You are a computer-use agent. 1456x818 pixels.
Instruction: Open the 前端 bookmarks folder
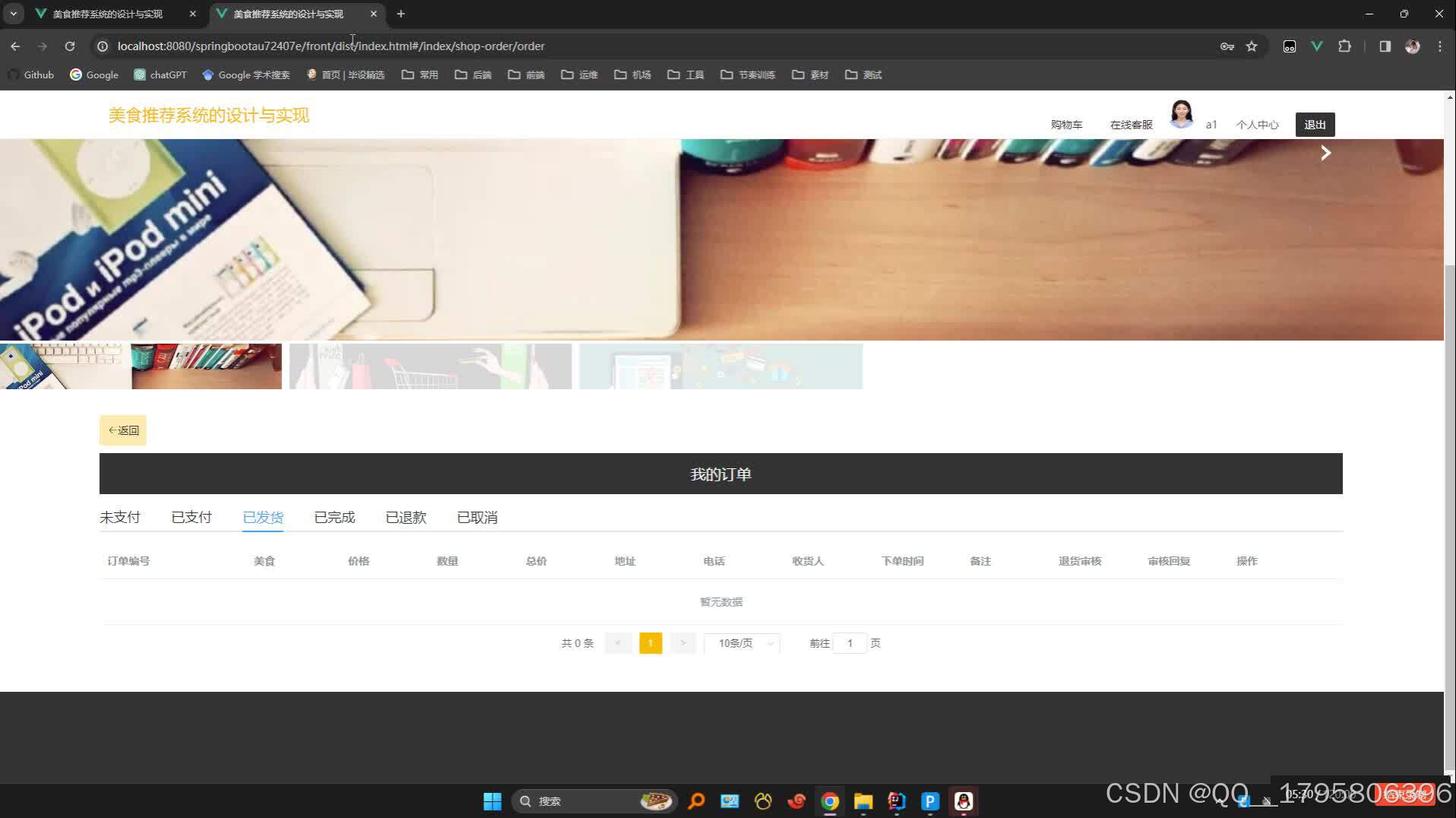tap(527, 75)
